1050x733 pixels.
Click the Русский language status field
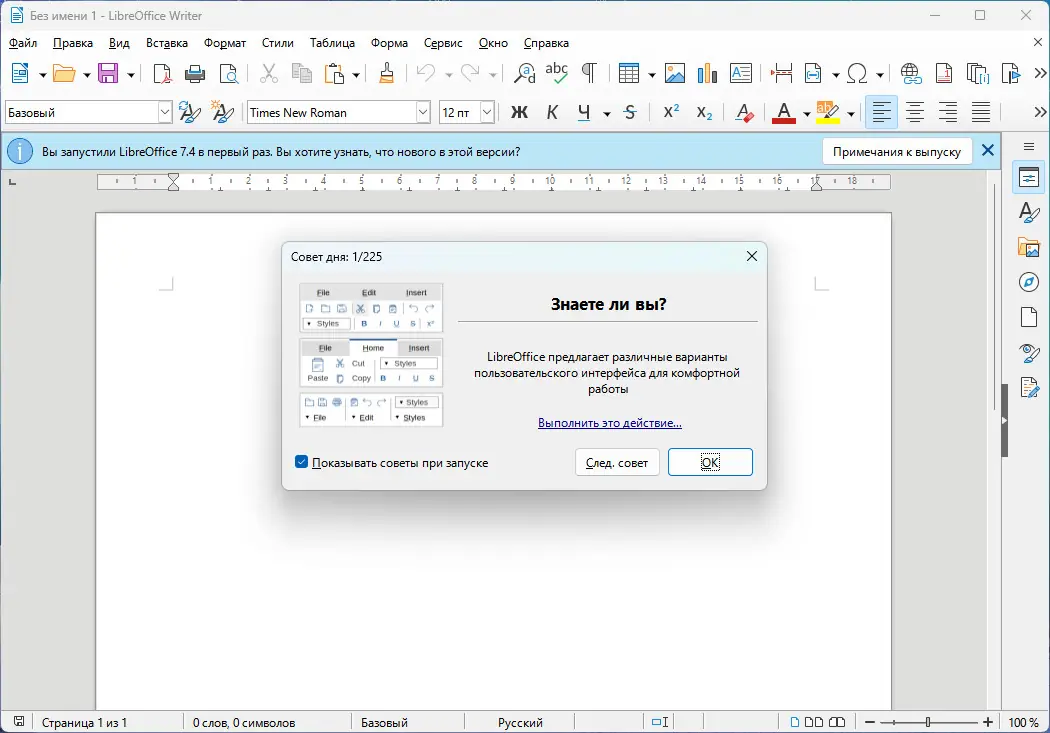pyautogui.click(x=520, y=723)
